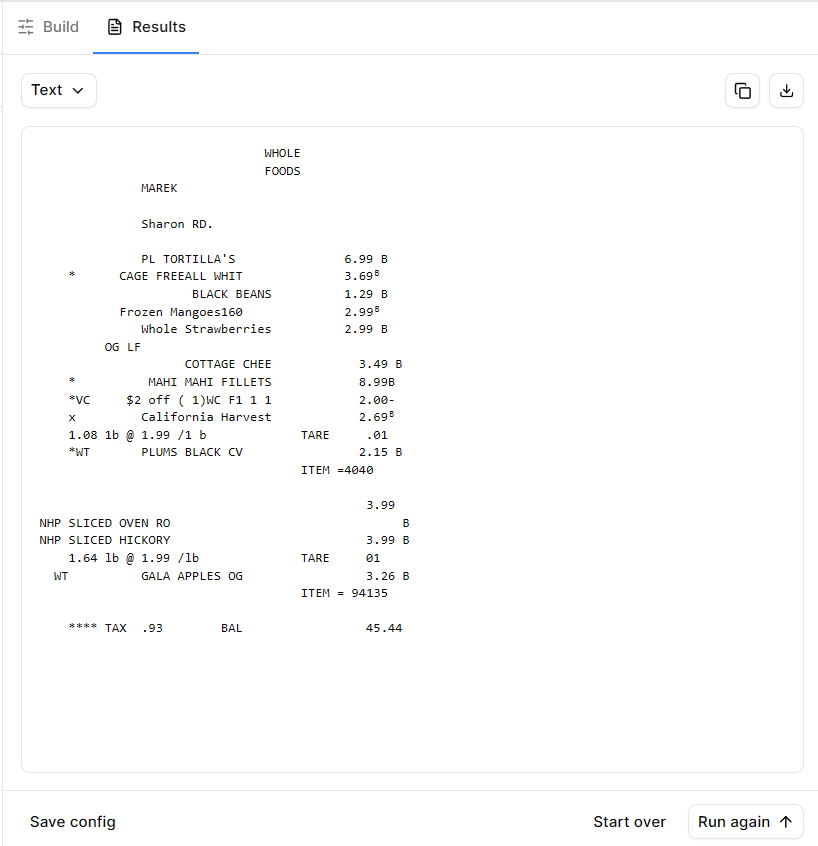
Task: Click the OG LF line
Action: tap(122, 347)
